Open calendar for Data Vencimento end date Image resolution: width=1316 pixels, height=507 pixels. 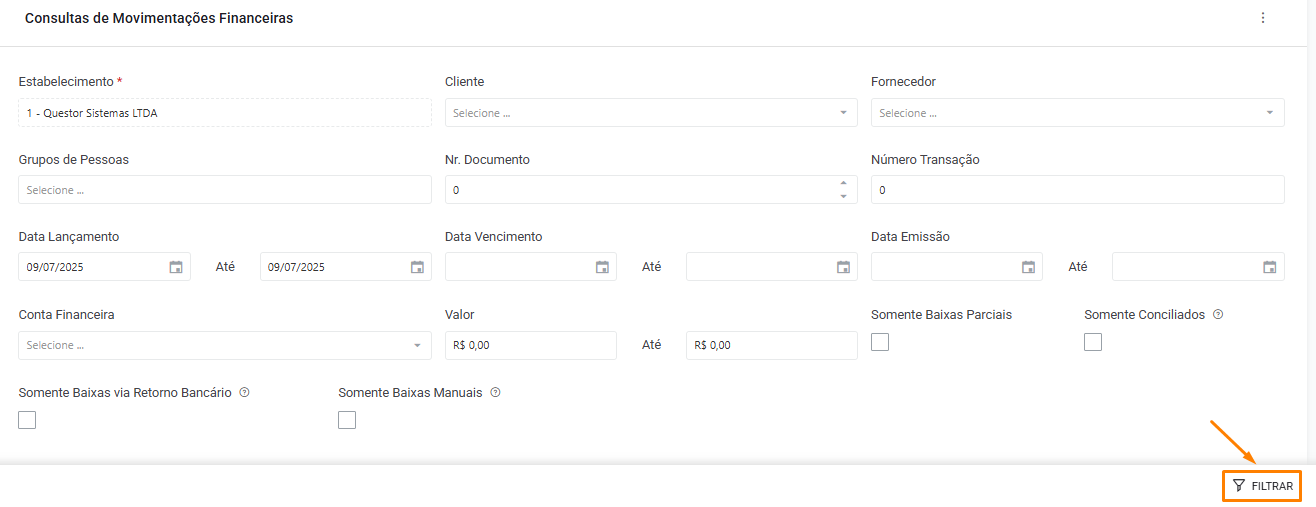tap(843, 267)
